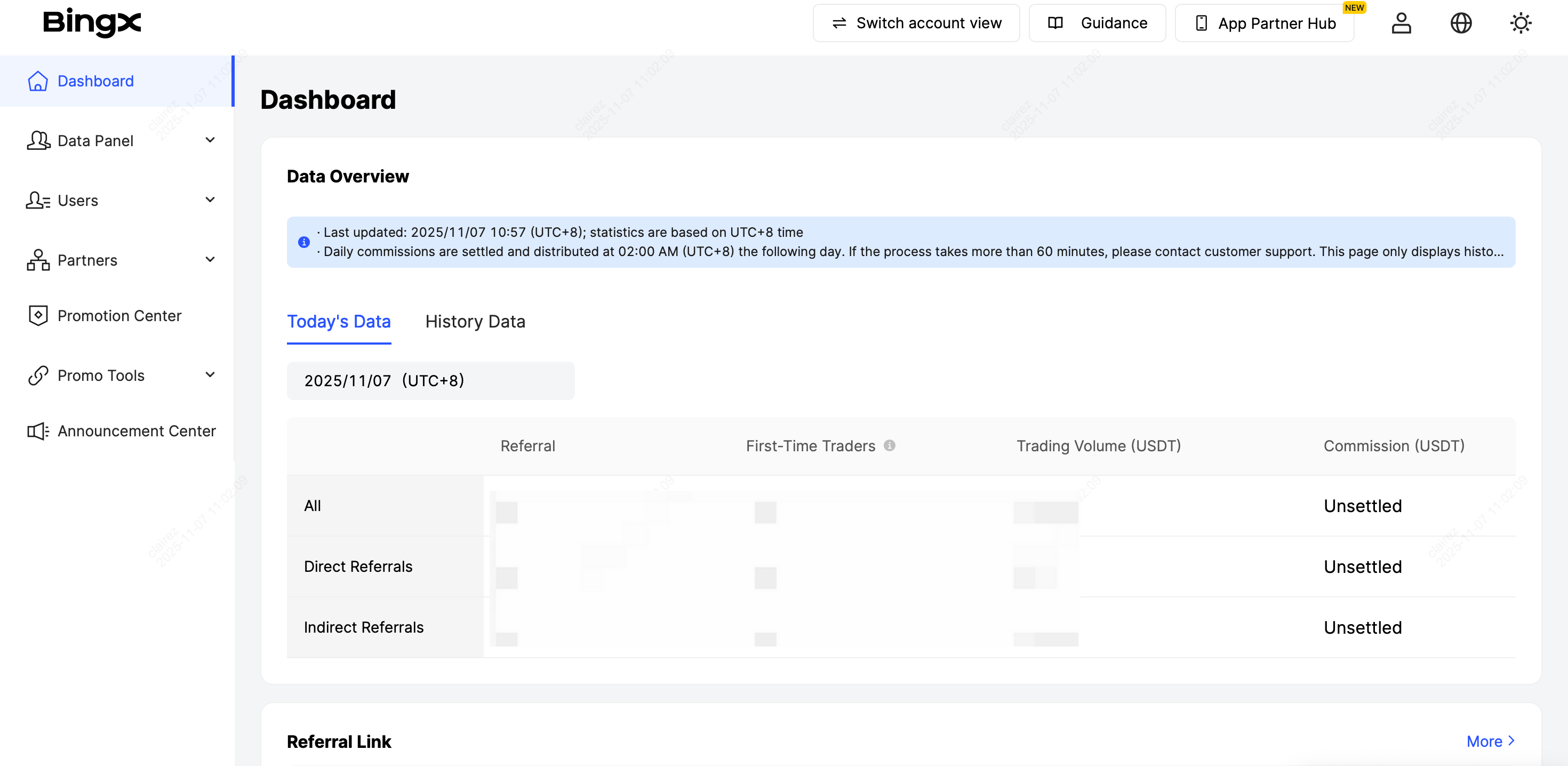This screenshot has width=1568, height=766.
Task: Toggle the light/dark theme sun icon
Action: (x=1520, y=23)
